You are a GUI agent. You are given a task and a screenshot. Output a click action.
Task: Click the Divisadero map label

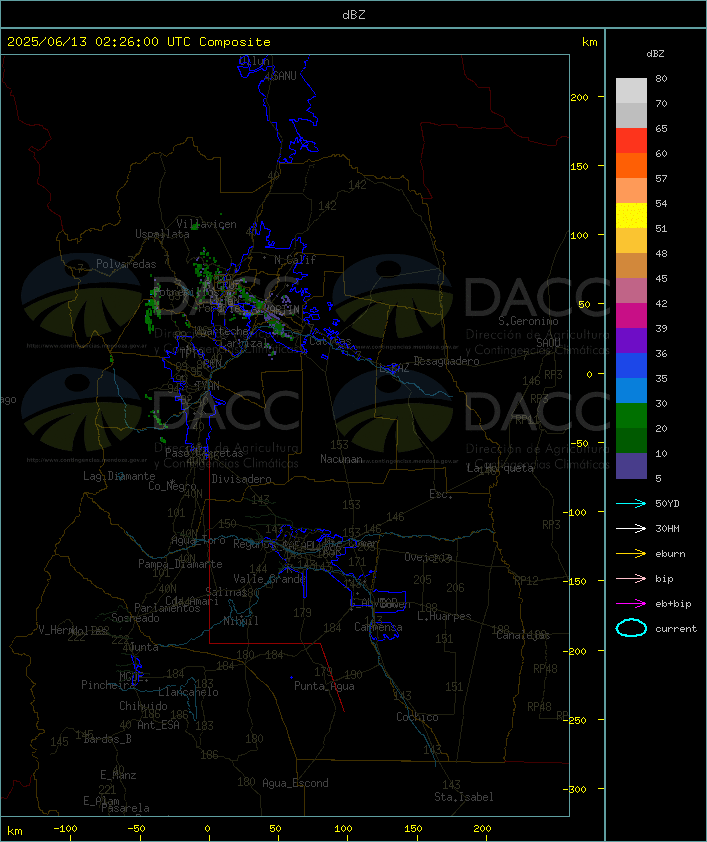(242, 479)
